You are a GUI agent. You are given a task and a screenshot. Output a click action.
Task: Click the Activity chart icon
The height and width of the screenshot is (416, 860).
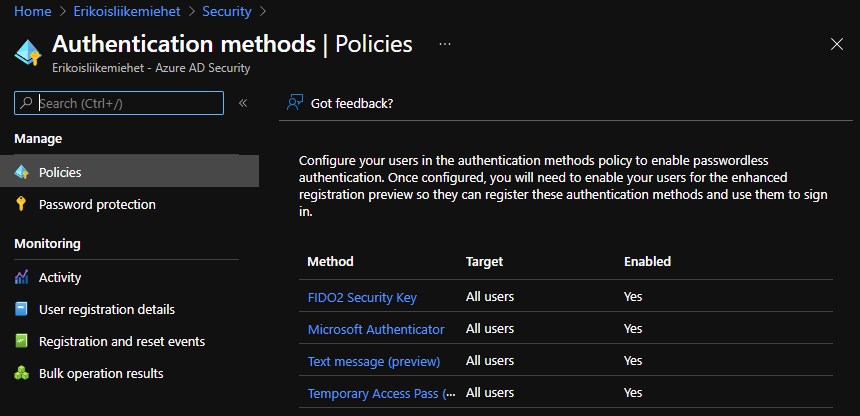[21, 277]
